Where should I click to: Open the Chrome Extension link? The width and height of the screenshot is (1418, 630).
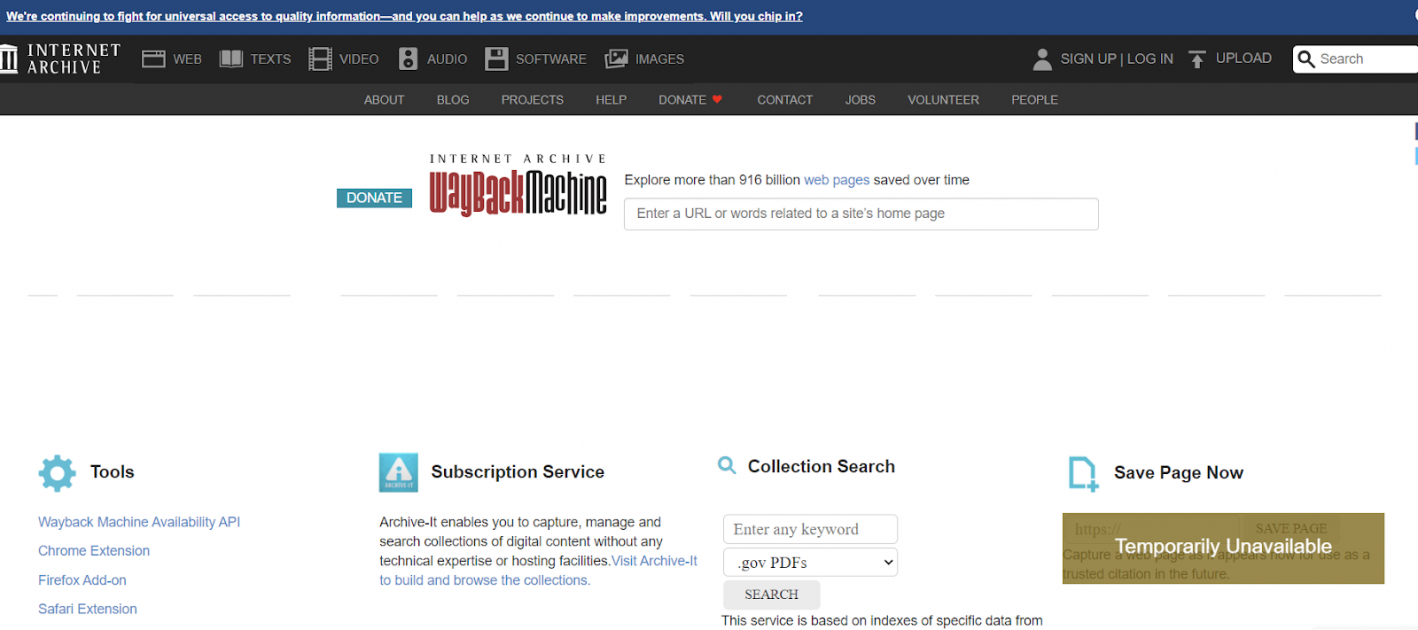point(94,551)
